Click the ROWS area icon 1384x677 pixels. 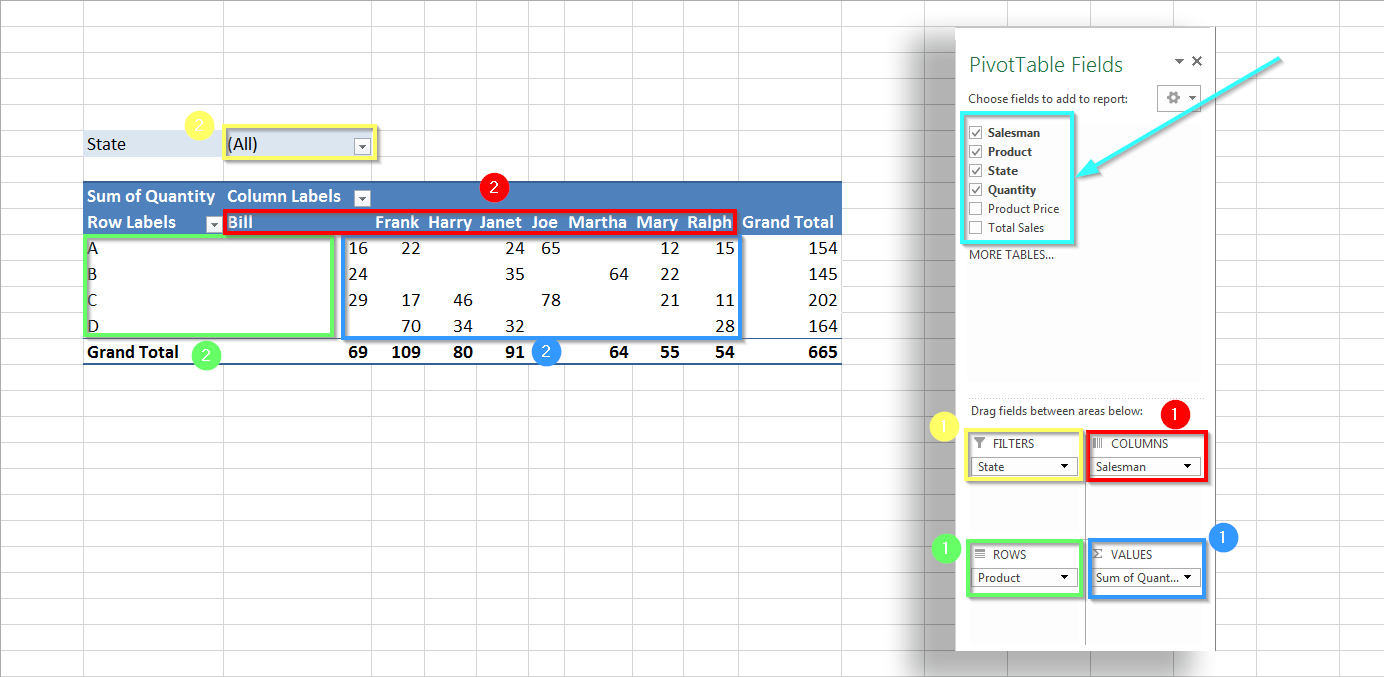tap(980, 554)
